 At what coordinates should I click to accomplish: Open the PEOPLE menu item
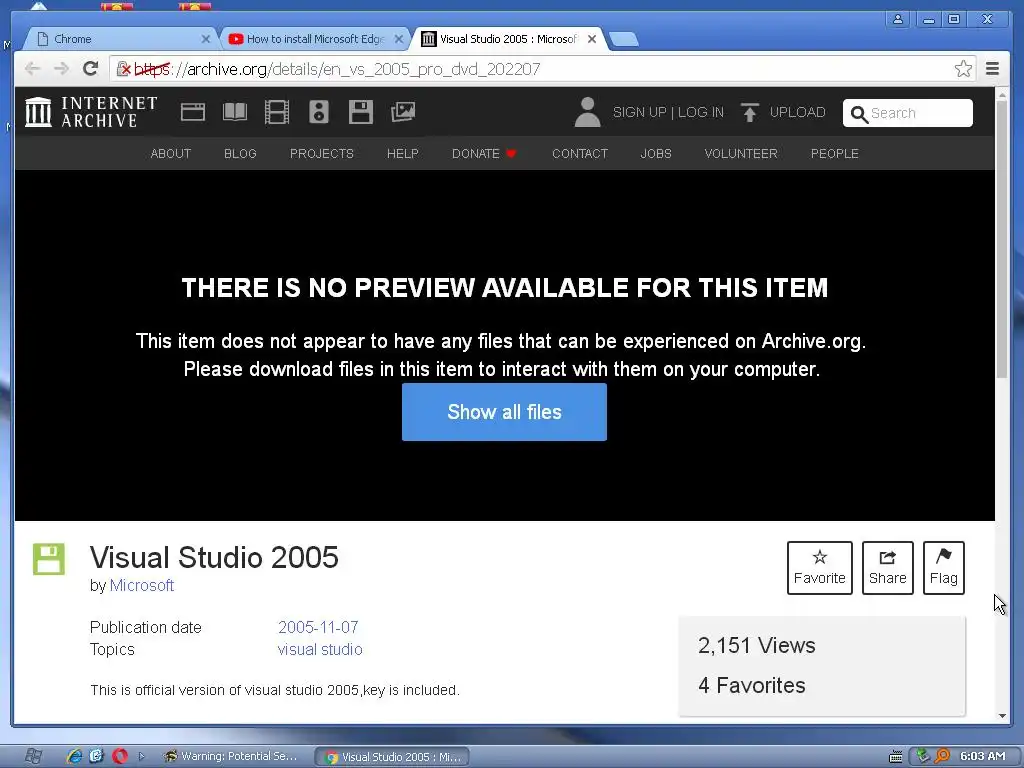point(835,153)
